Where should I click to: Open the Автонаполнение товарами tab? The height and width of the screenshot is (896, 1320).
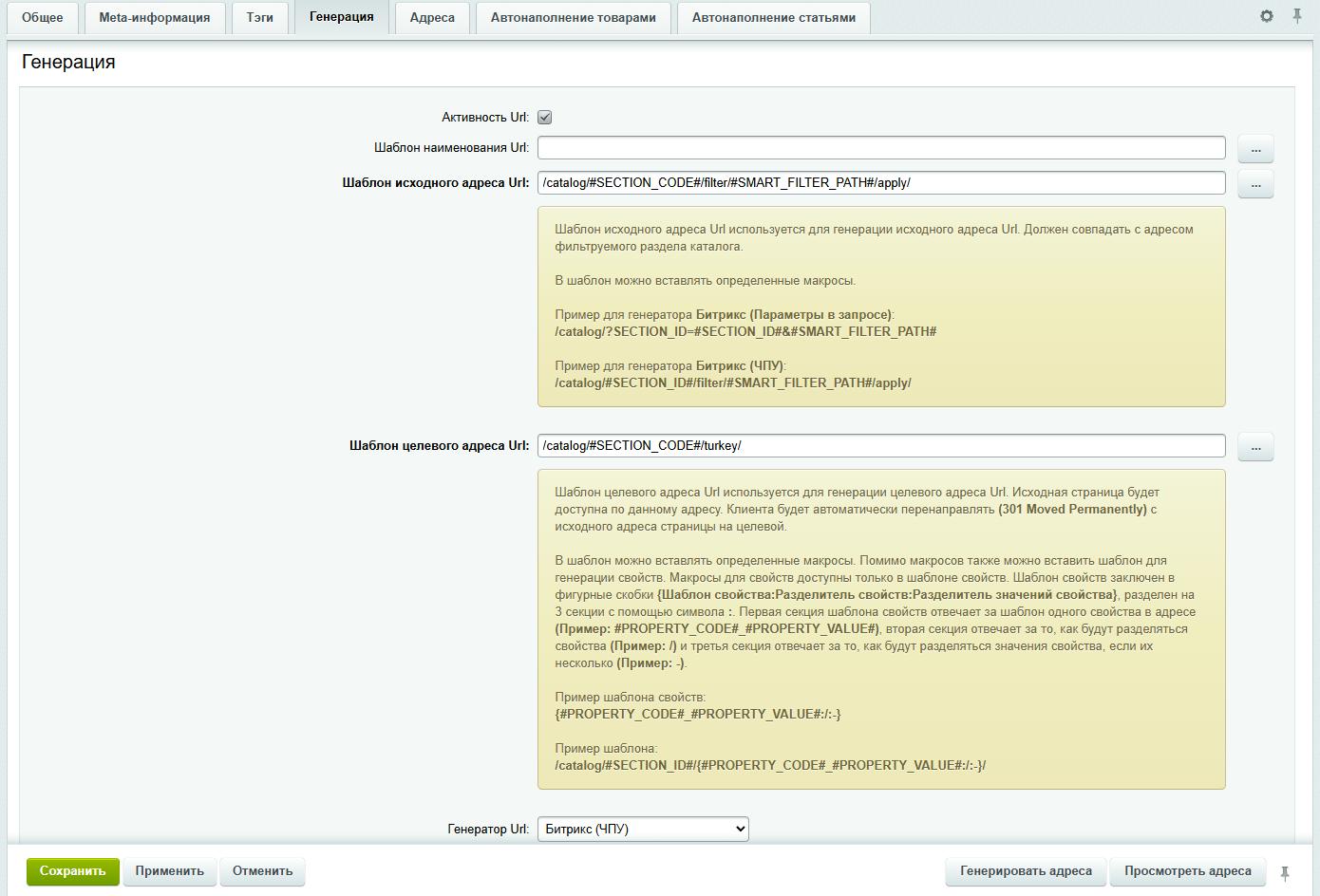click(573, 16)
